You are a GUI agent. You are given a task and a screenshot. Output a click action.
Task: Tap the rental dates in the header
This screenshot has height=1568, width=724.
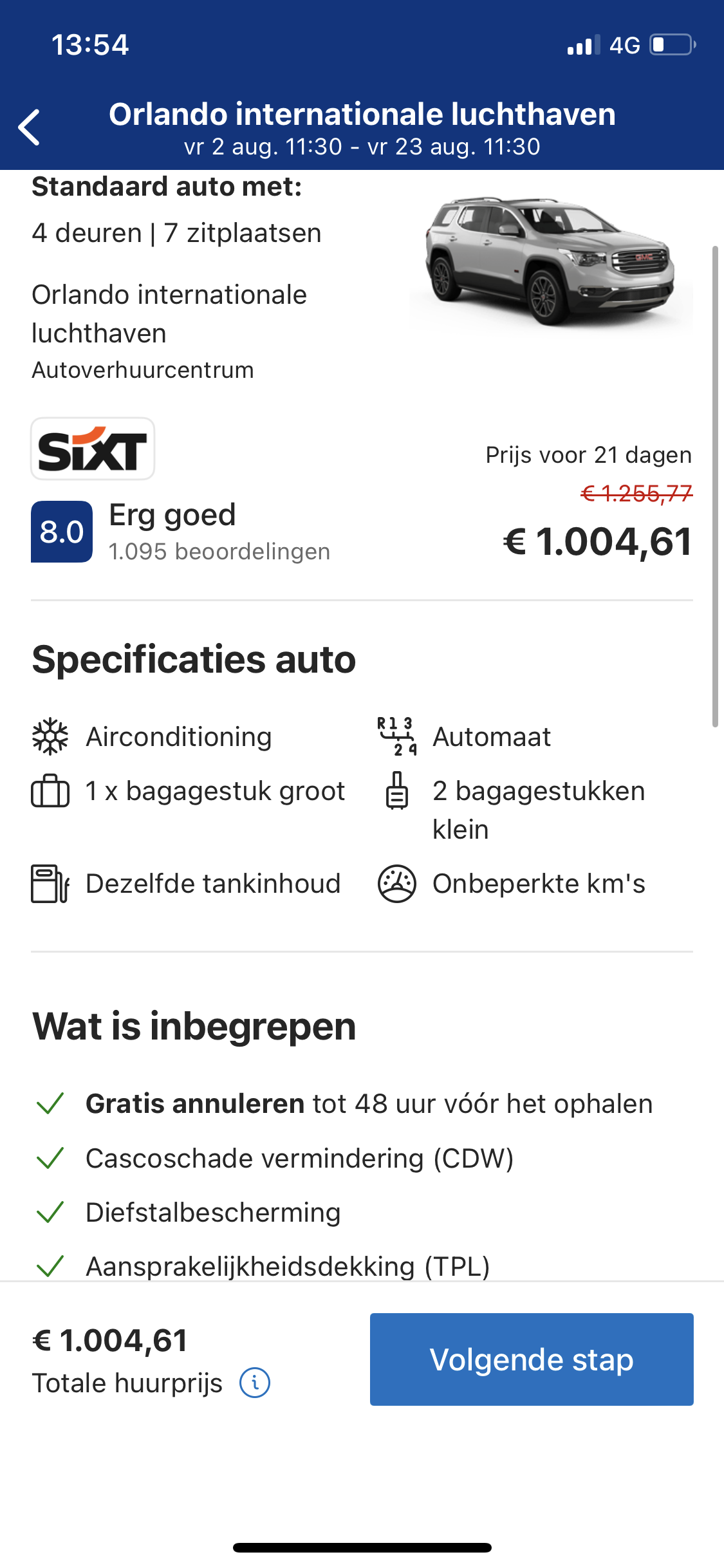pyautogui.click(x=362, y=147)
